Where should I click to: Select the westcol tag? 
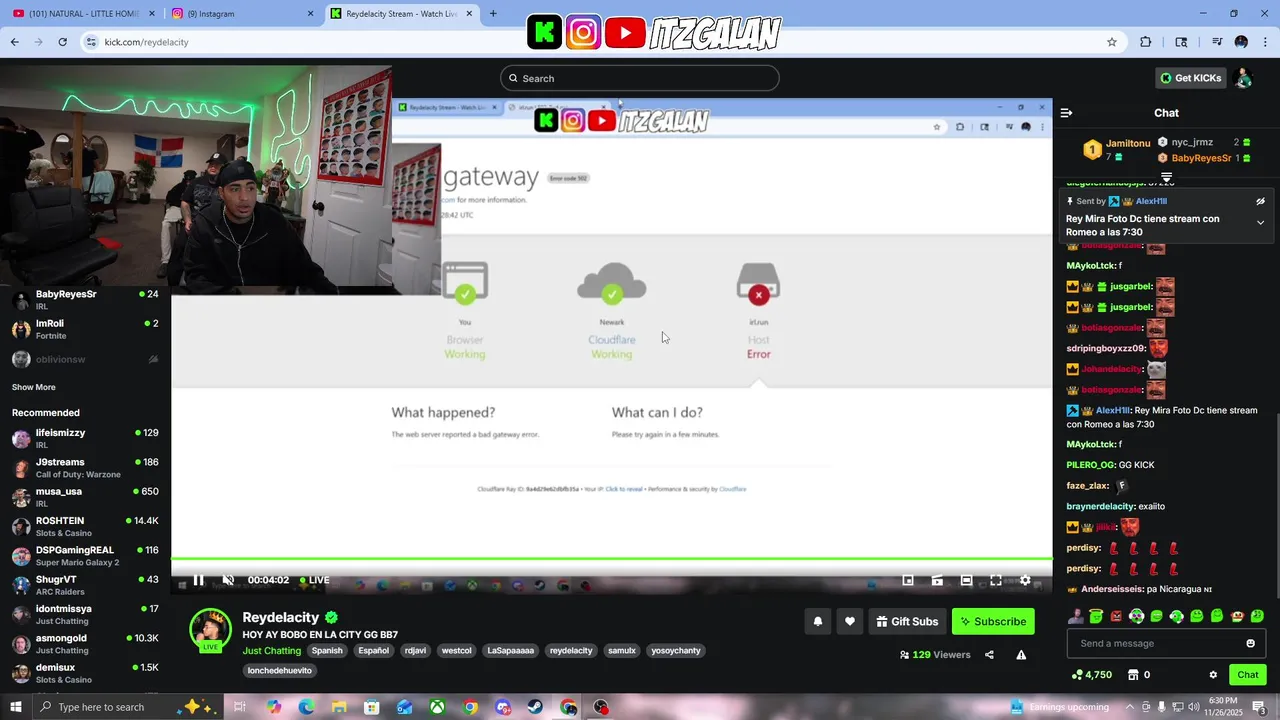456,650
